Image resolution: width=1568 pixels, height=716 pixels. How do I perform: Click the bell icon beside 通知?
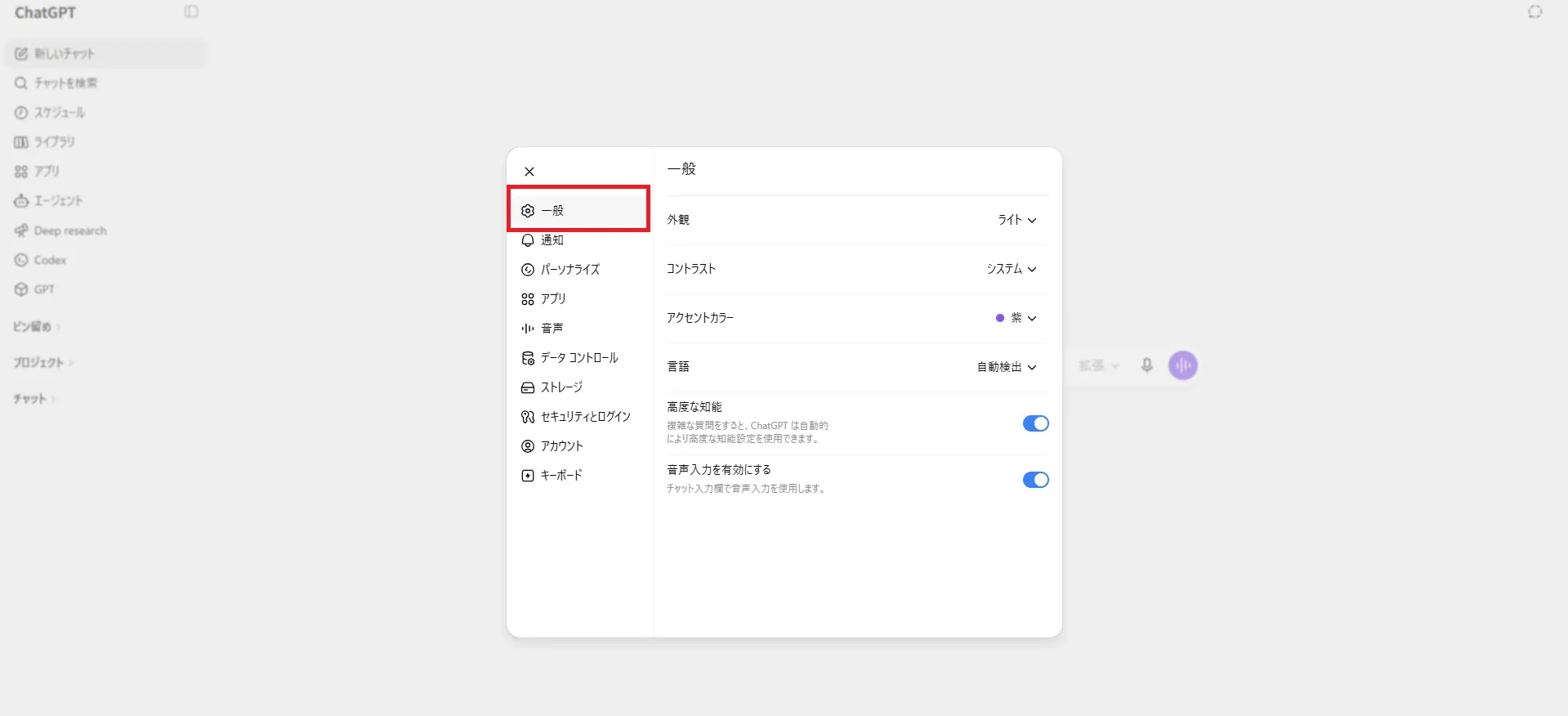tap(528, 240)
